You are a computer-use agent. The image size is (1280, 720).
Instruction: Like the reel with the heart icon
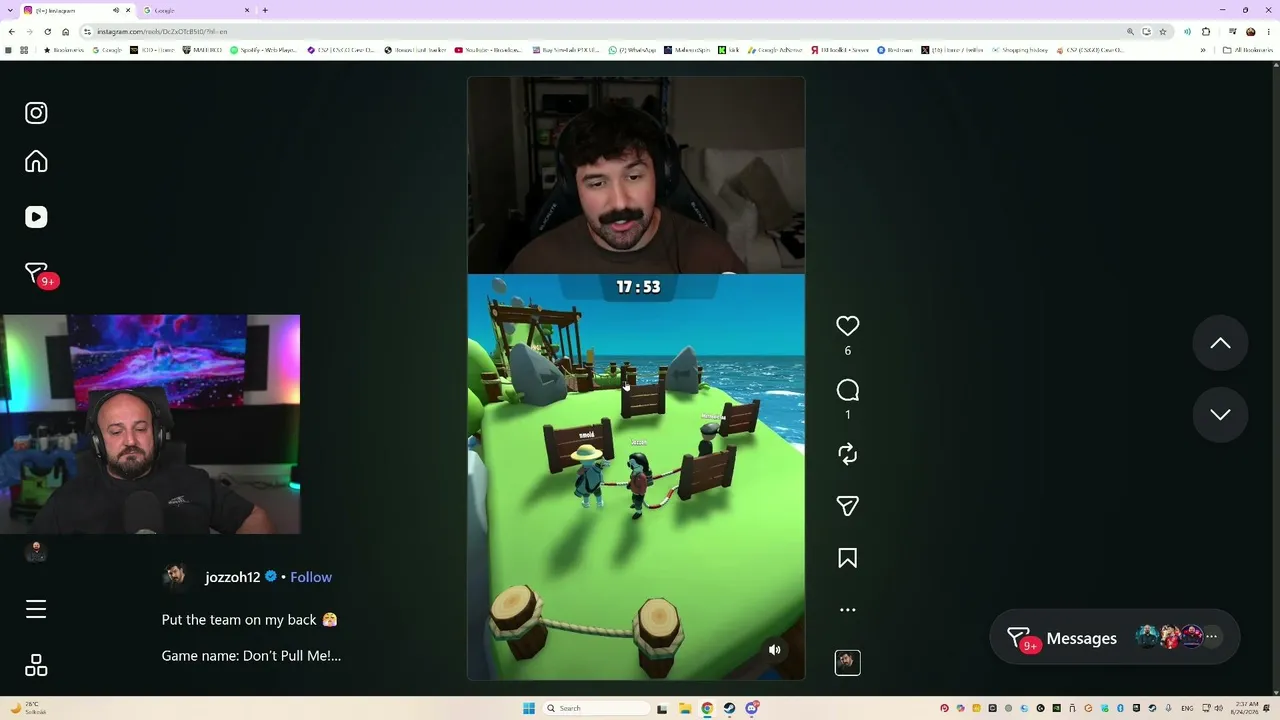pos(847,326)
